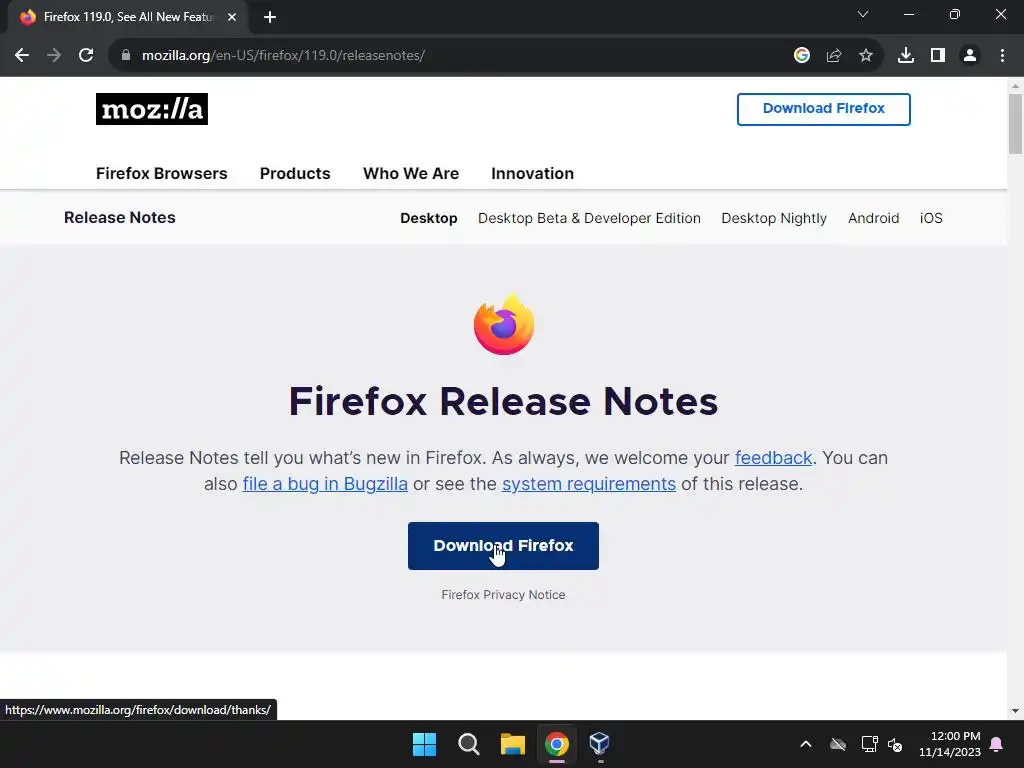
Task: Click the page vertical scrollbar thumb
Action: click(x=1015, y=124)
